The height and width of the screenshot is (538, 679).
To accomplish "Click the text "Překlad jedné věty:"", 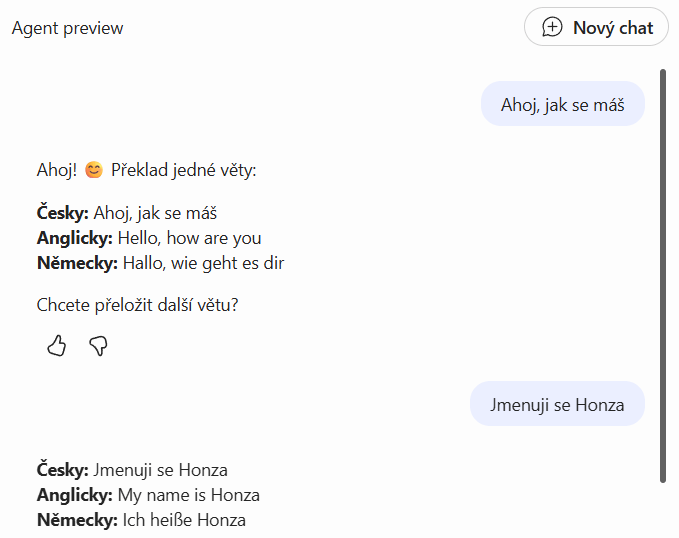I will 184,170.
